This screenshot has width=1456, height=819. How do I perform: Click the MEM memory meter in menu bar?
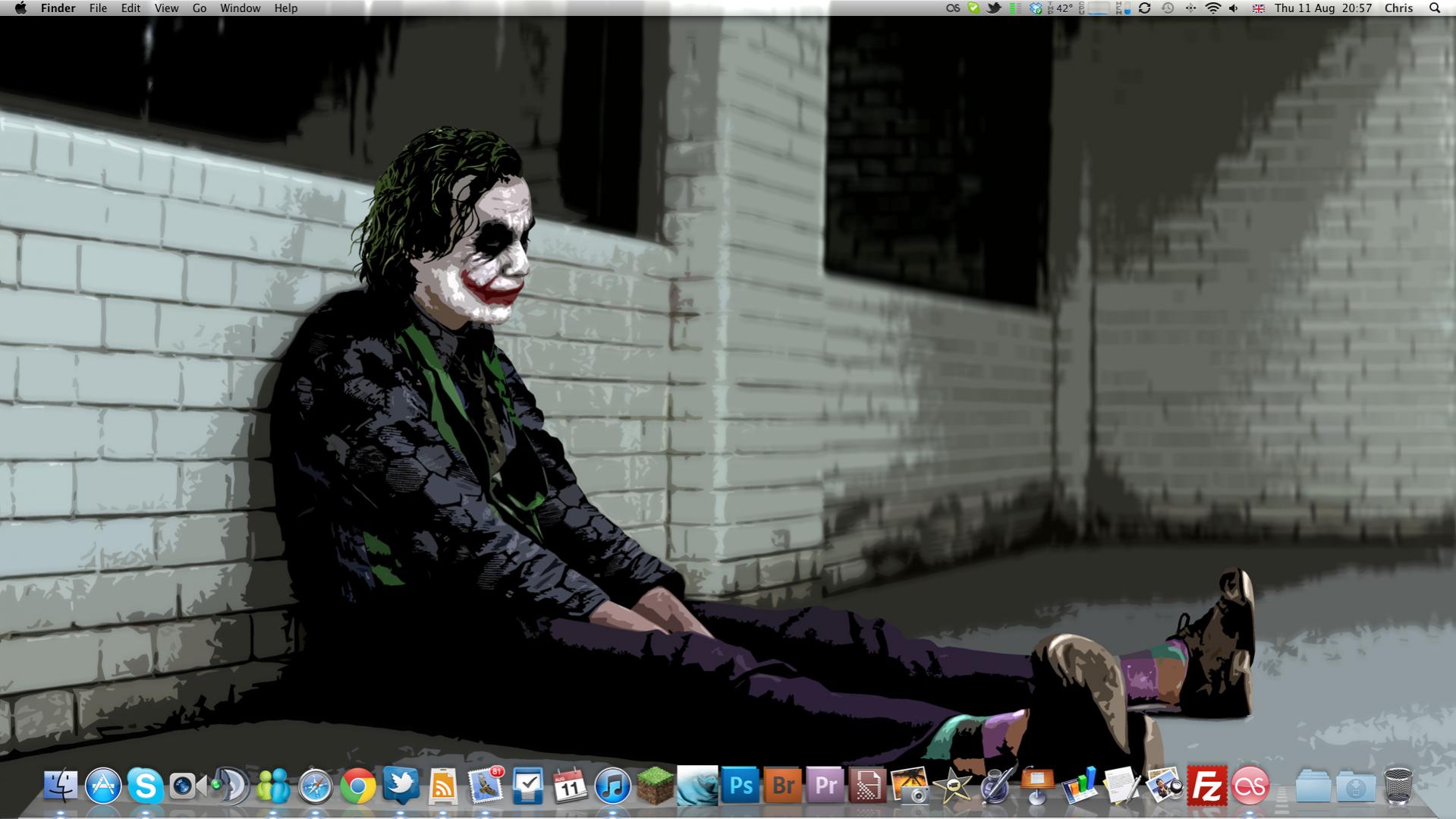click(1123, 8)
